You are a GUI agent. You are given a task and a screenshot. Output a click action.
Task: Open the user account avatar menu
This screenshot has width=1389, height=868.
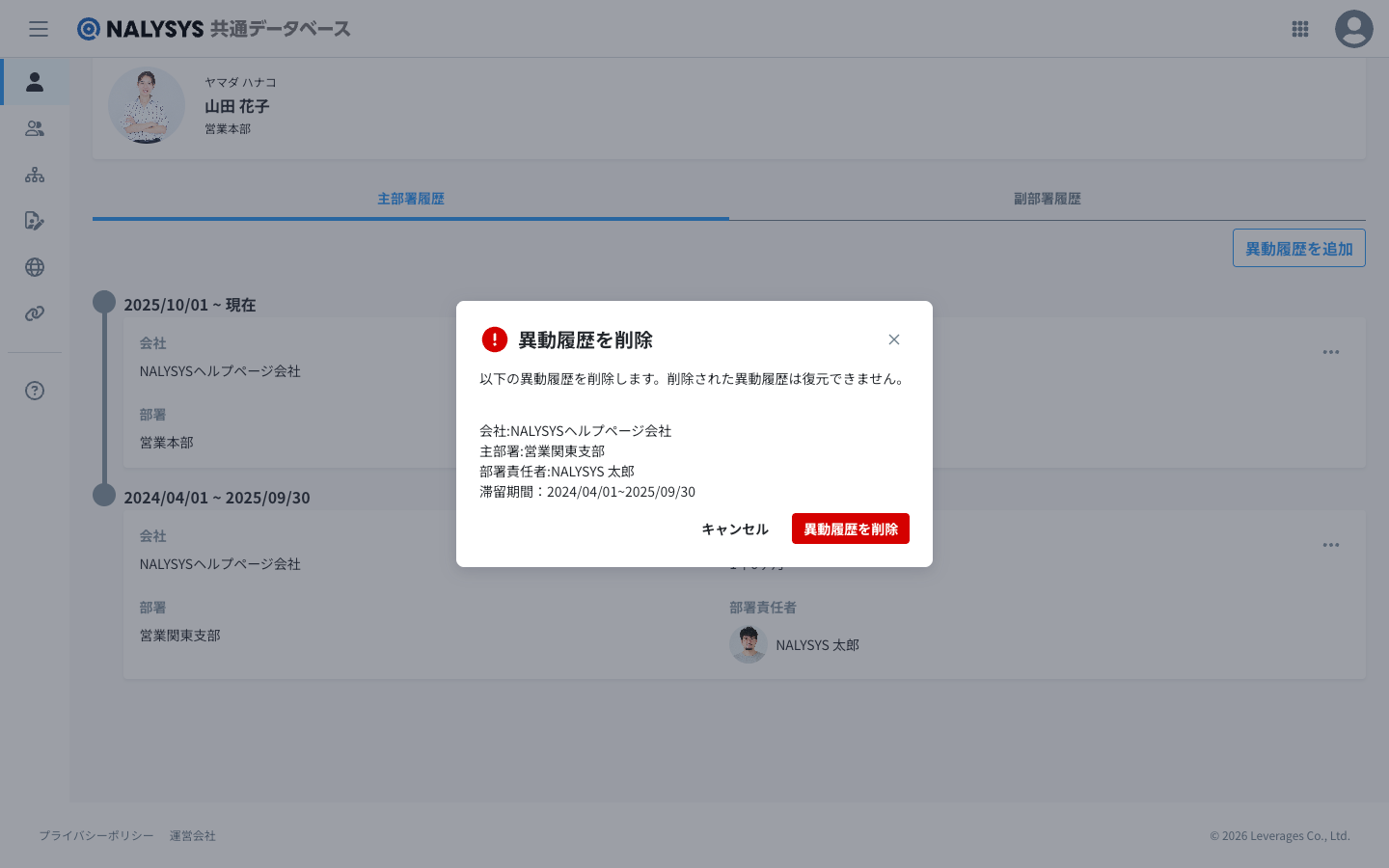pos(1353,29)
